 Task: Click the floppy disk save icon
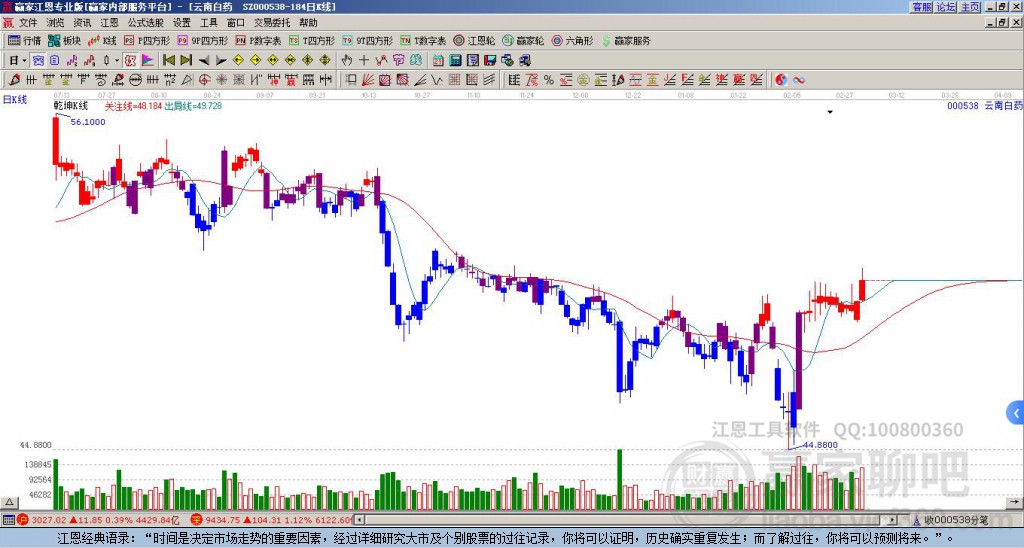pyautogui.click(x=490, y=61)
